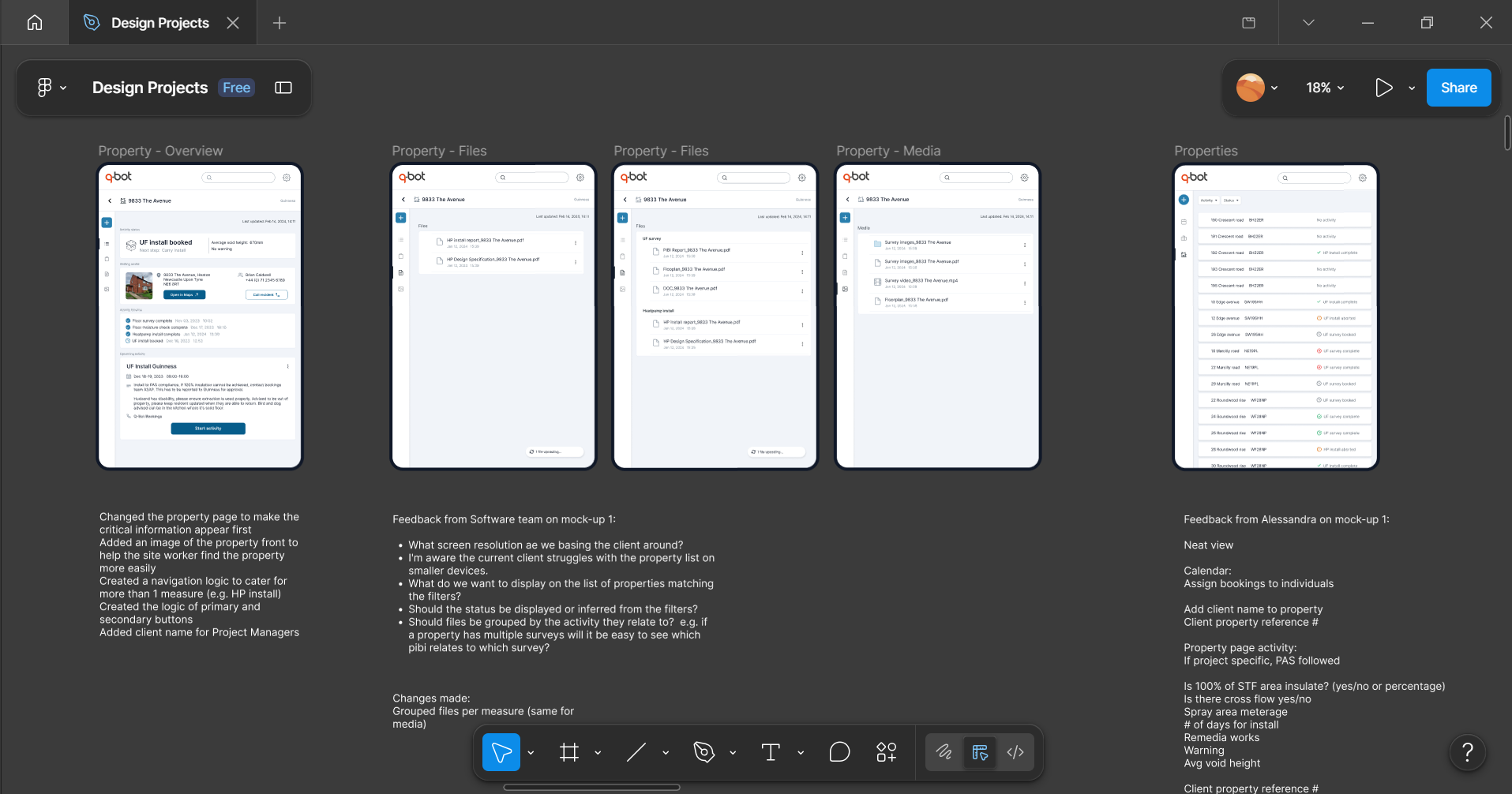Select the Pen tool
This screenshot has height=794, width=1512.
703,752
